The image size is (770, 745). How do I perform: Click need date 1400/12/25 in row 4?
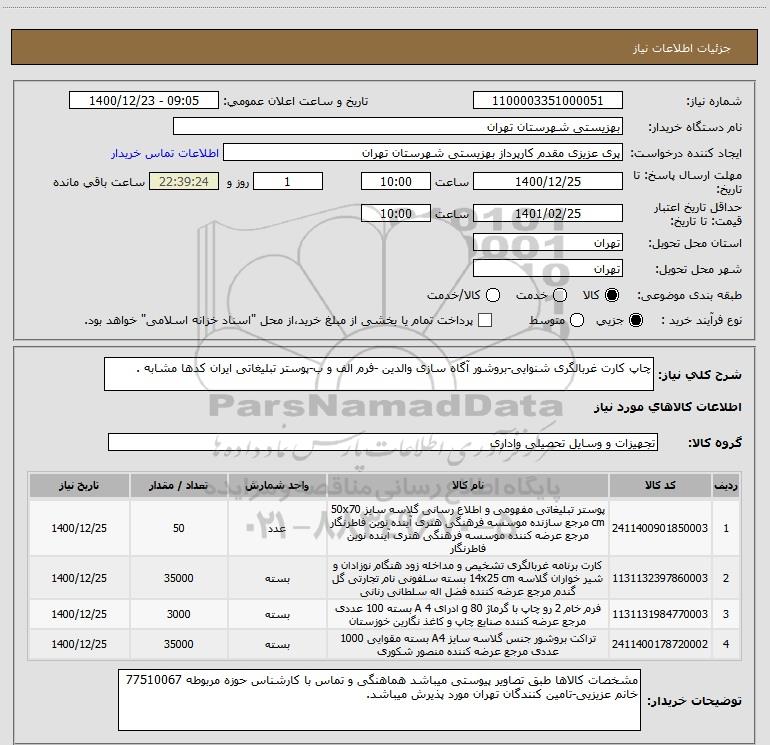click(x=79, y=644)
